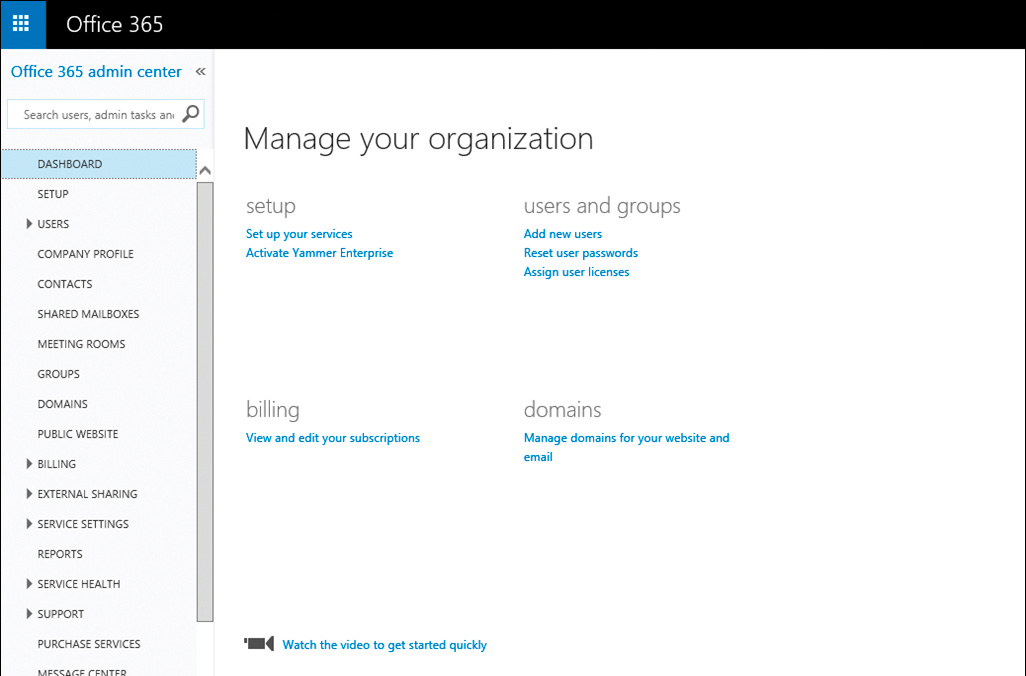1026x676 pixels.
Task: Select DASHBOARD in the navigation
Action: tap(99, 164)
